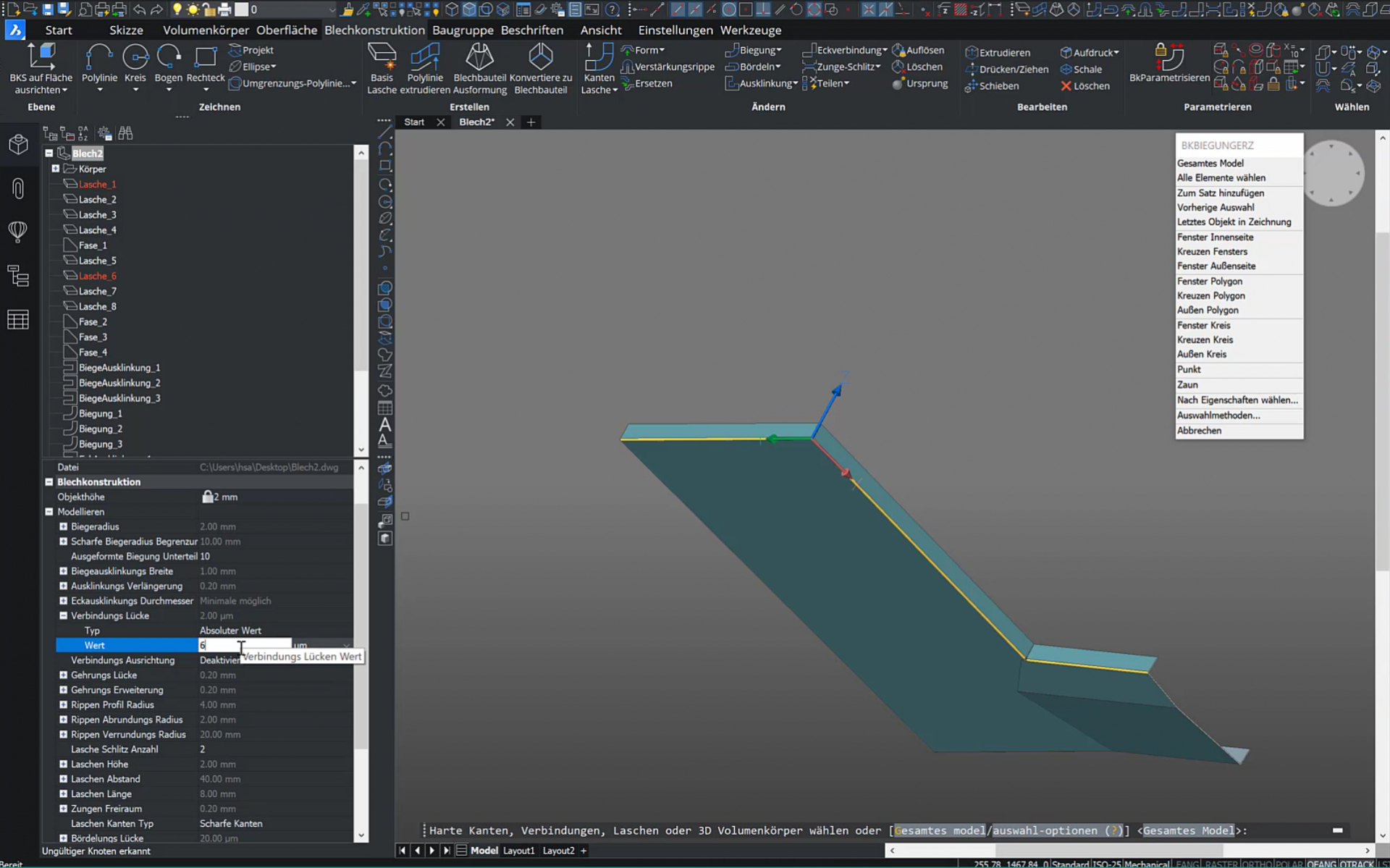
Task: Open the table sidebar panel
Action: (x=18, y=319)
